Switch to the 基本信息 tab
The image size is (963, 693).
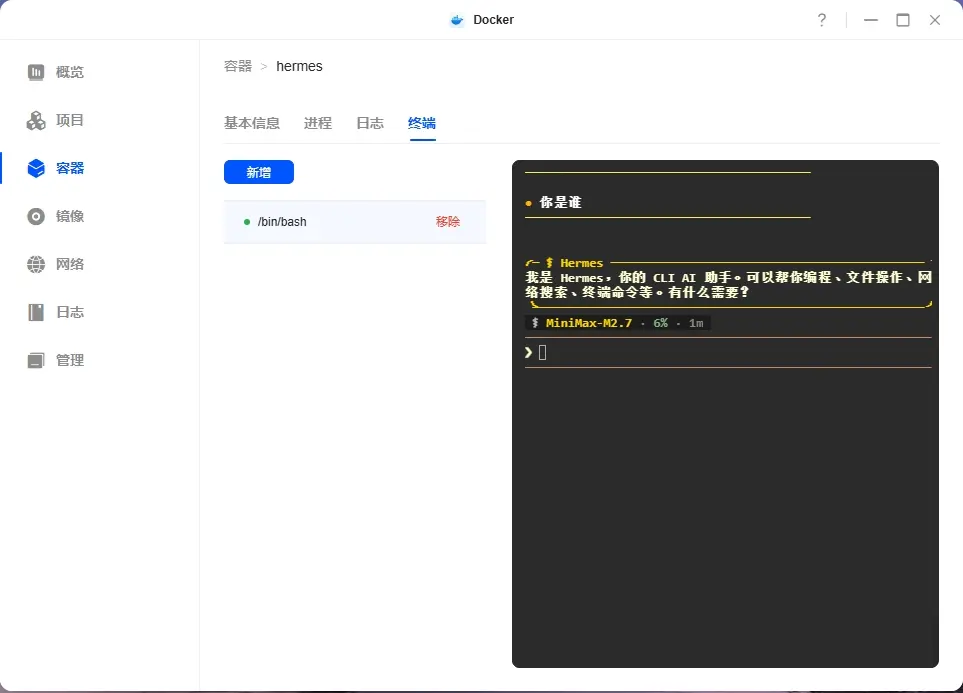point(253,123)
